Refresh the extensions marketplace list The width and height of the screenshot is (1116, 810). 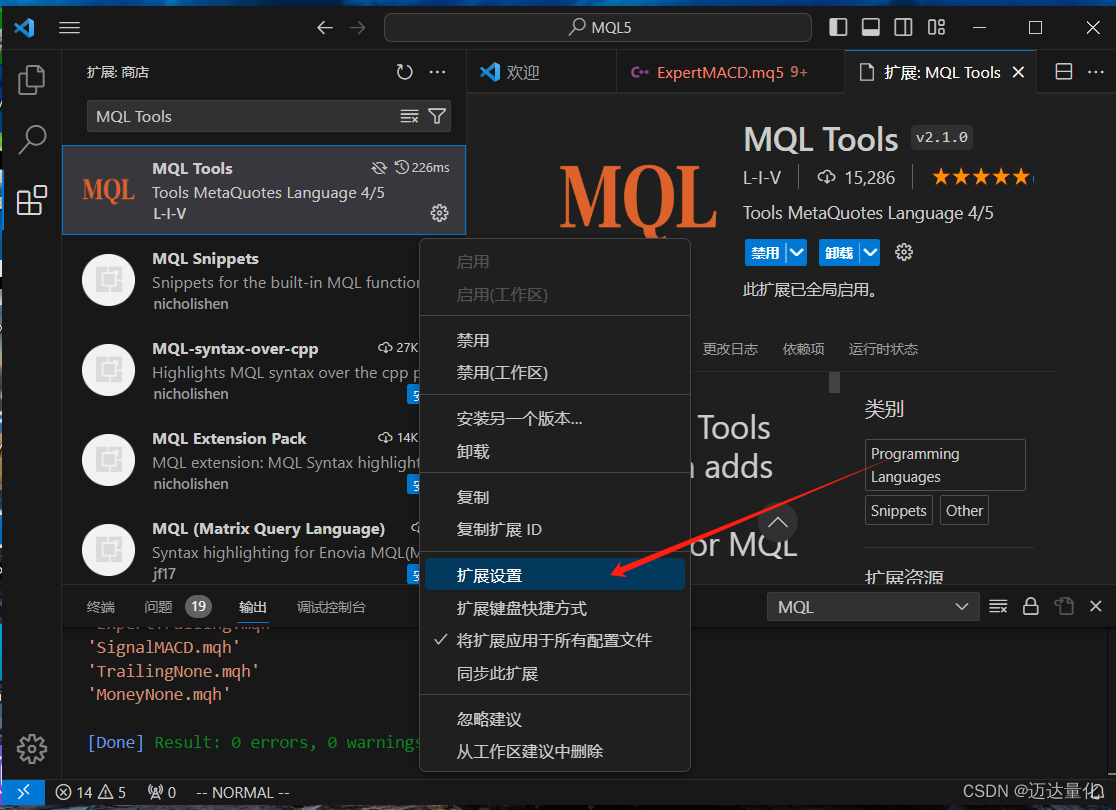pos(404,72)
